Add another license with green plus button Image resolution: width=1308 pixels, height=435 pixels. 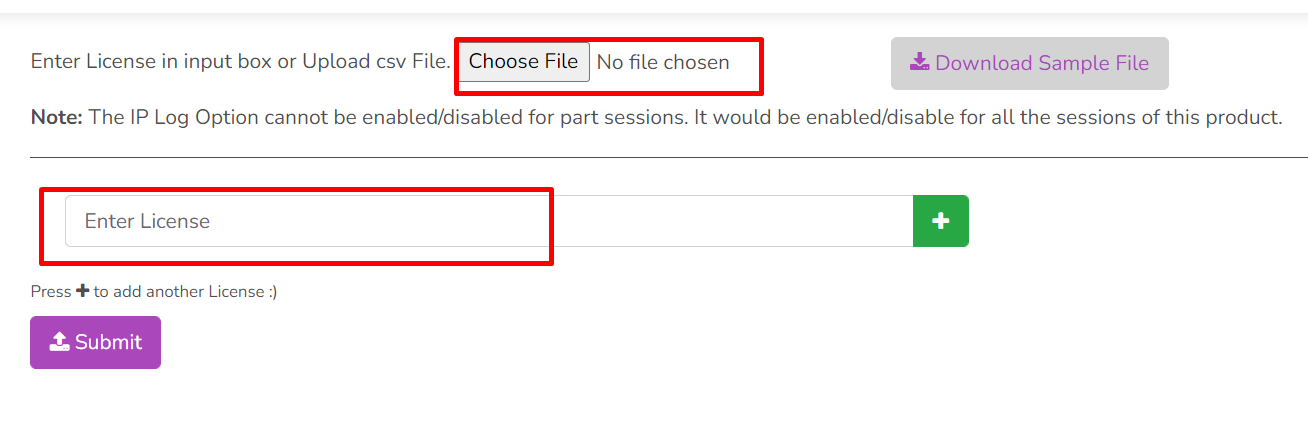coord(941,221)
